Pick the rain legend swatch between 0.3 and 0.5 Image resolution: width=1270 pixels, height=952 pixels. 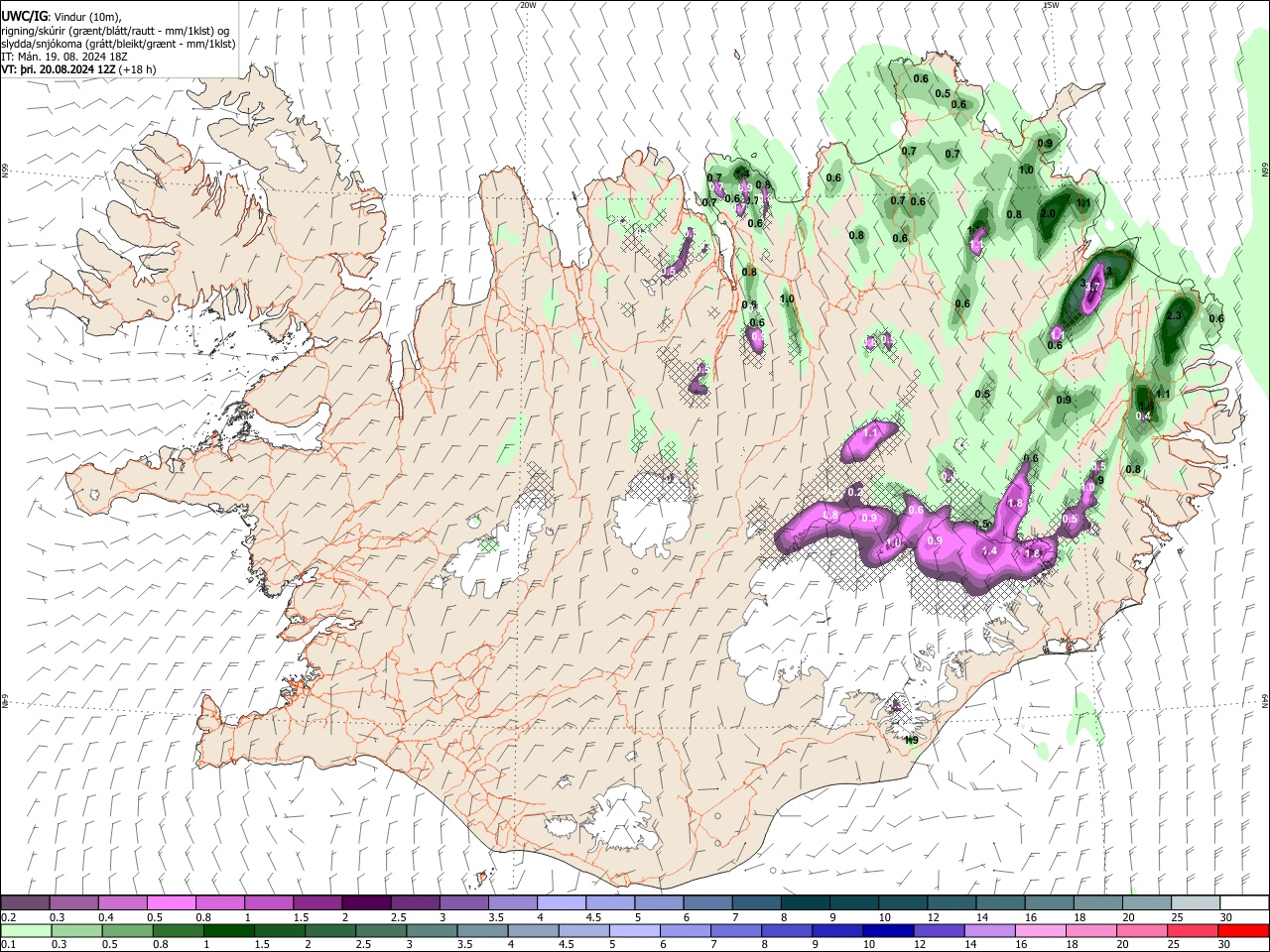76,931
